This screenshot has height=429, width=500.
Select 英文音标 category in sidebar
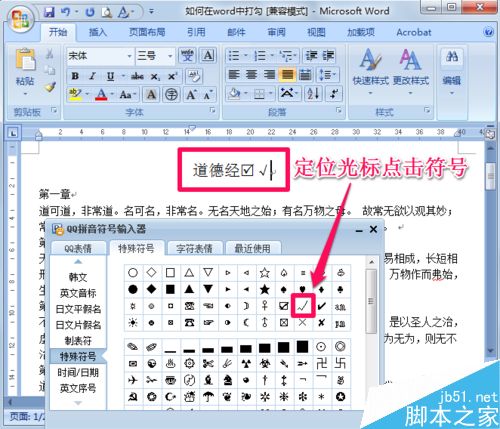pos(78,293)
